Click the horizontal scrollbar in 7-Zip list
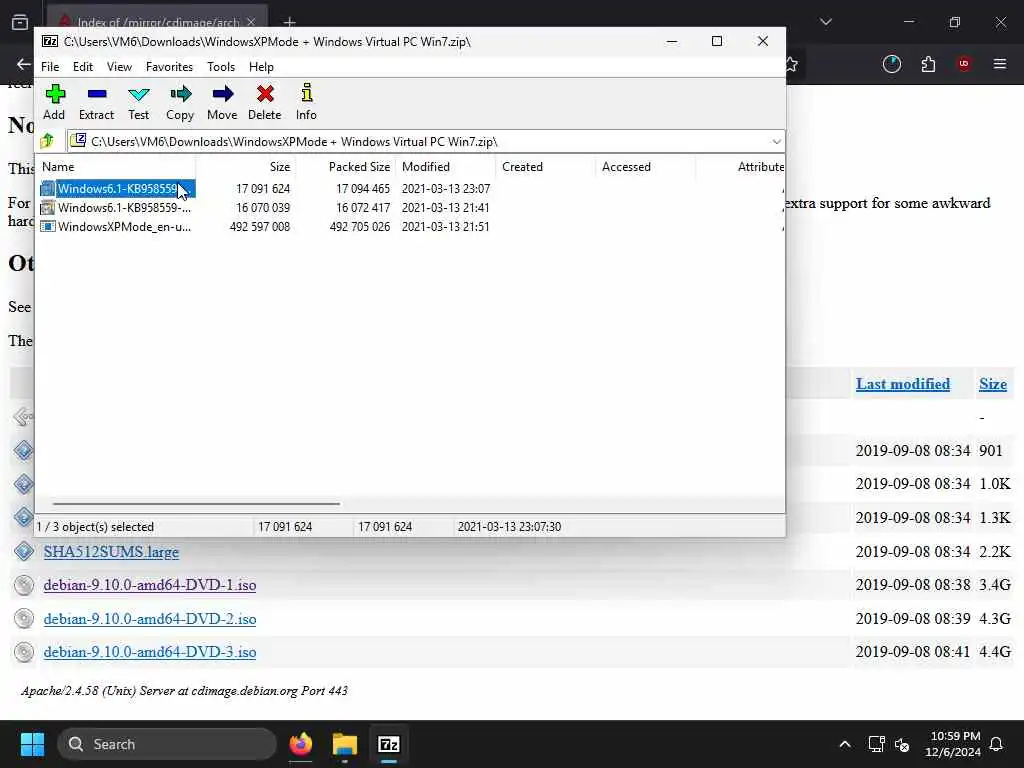The height and width of the screenshot is (768, 1024). 196,504
